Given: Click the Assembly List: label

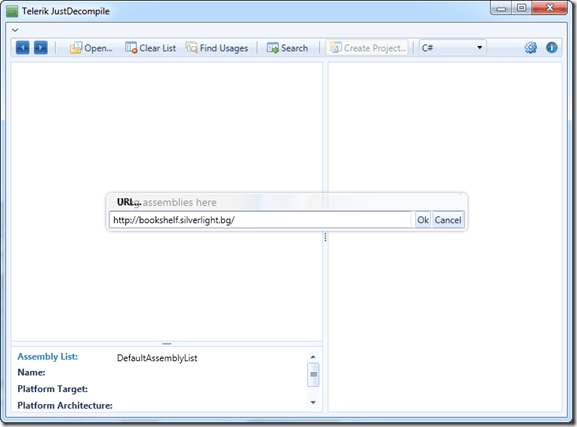Looking at the screenshot, I should pyautogui.click(x=48, y=357).
